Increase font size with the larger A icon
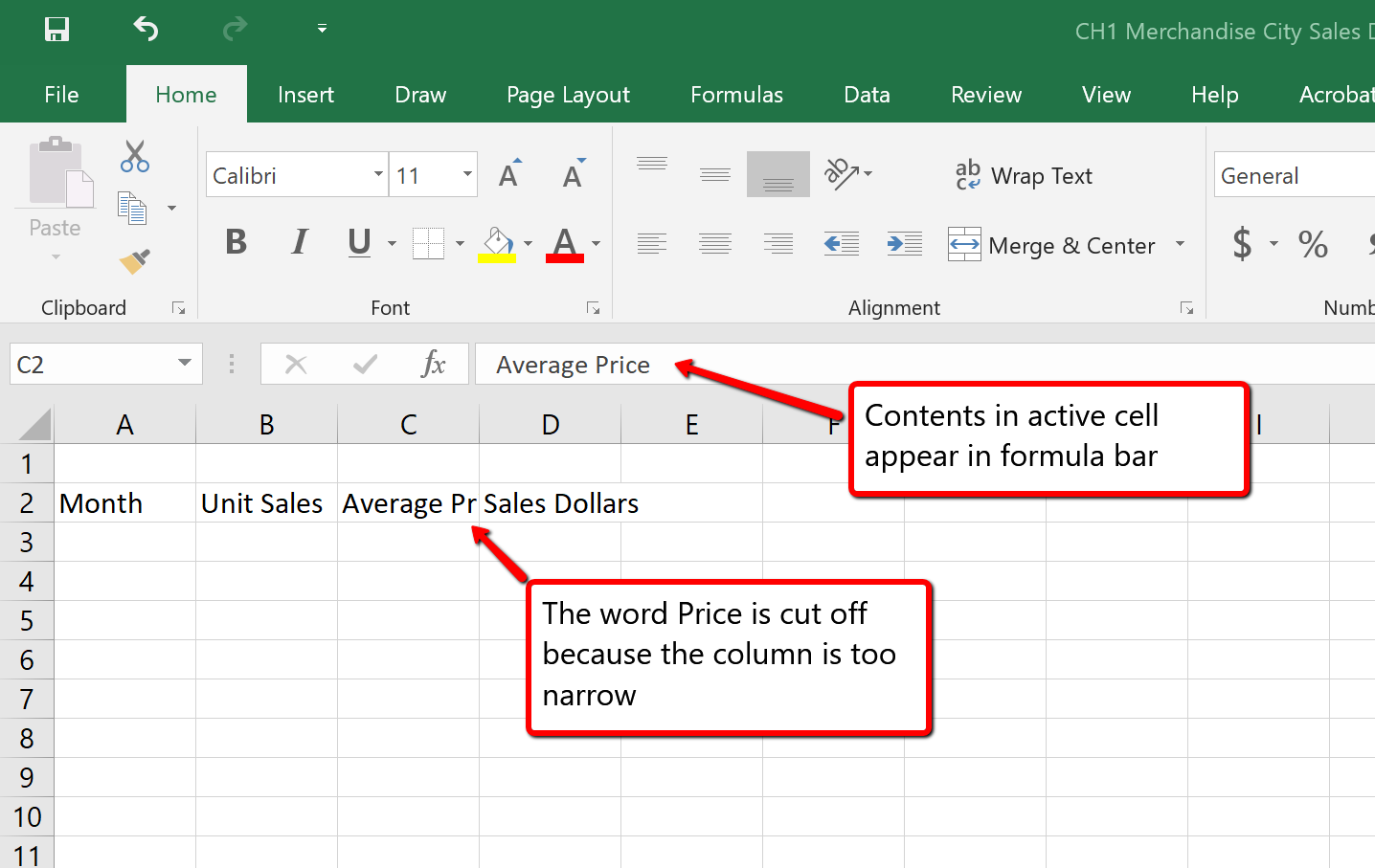Image resolution: width=1375 pixels, height=868 pixels. [510, 173]
